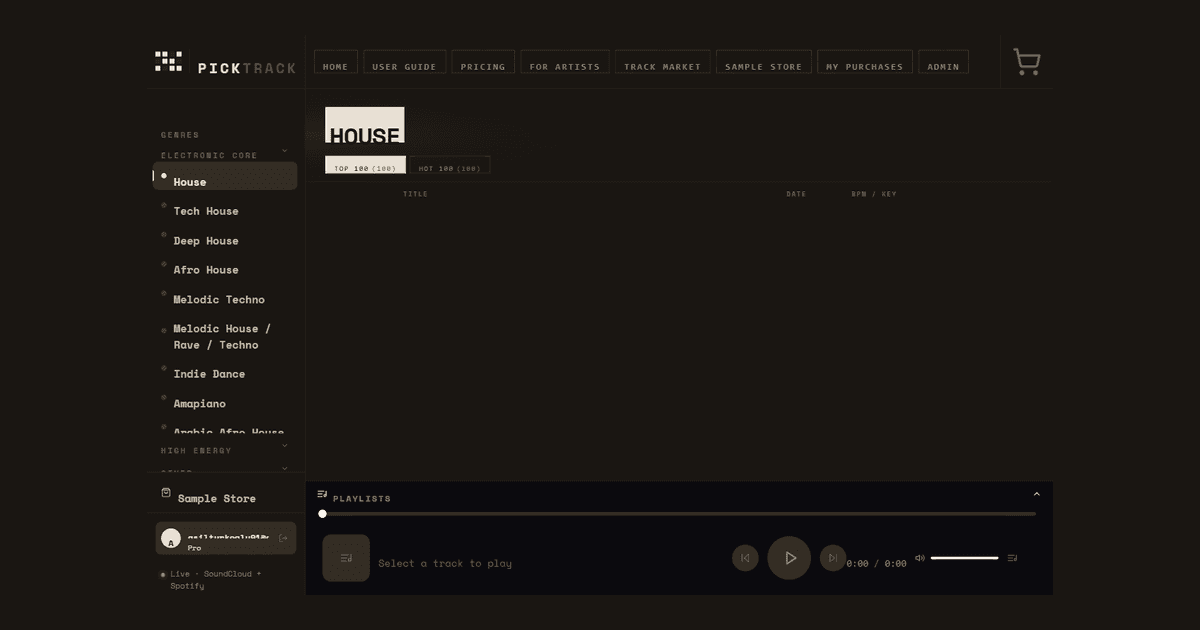The height and width of the screenshot is (630, 1200).
Task: Open the Admin page
Action: pos(943,62)
